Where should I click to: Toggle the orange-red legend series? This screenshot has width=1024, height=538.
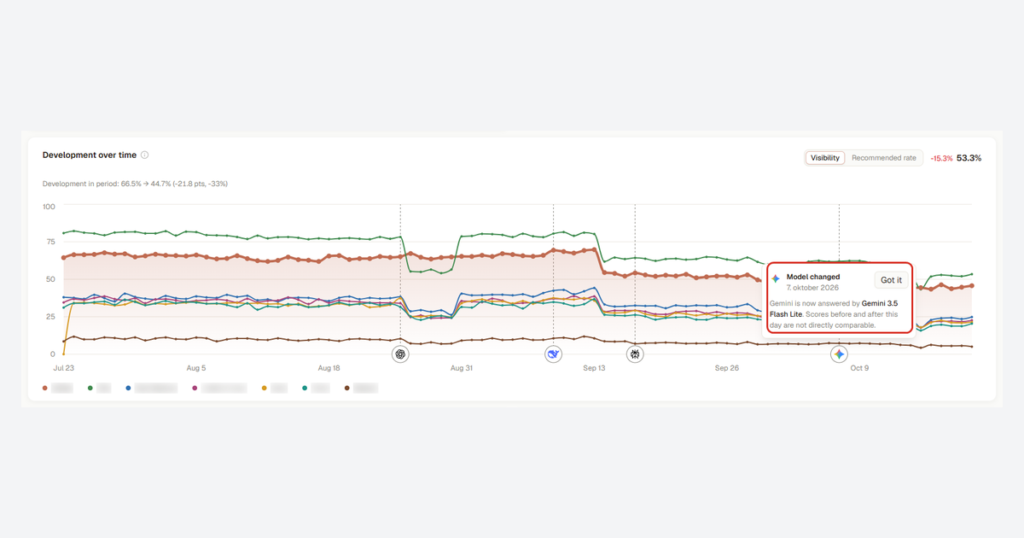57,388
